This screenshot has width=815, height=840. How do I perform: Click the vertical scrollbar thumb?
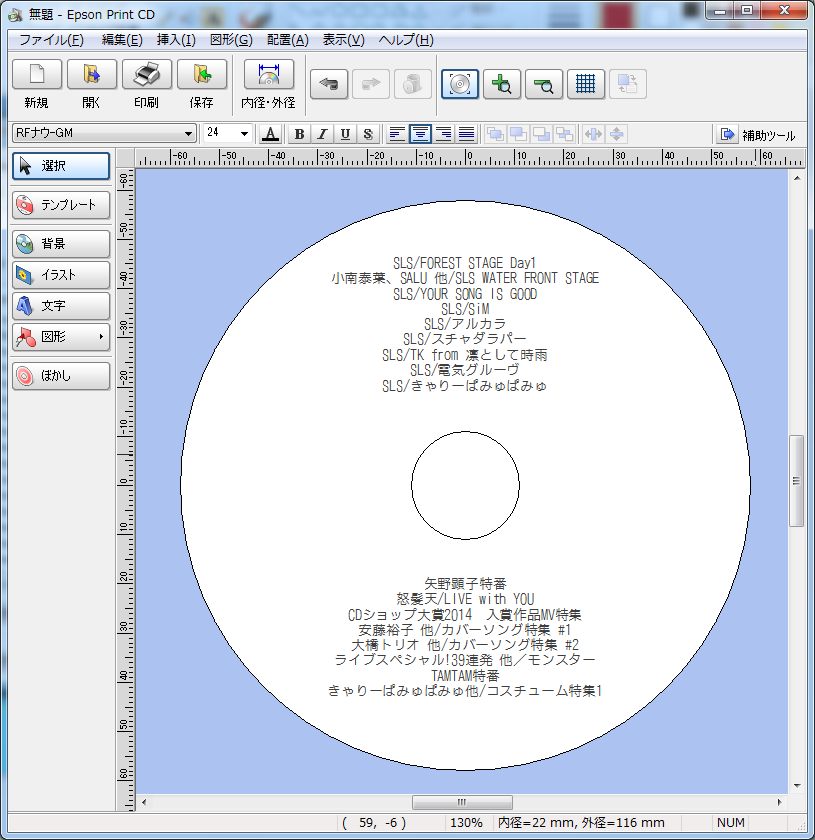tap(796, 481)
